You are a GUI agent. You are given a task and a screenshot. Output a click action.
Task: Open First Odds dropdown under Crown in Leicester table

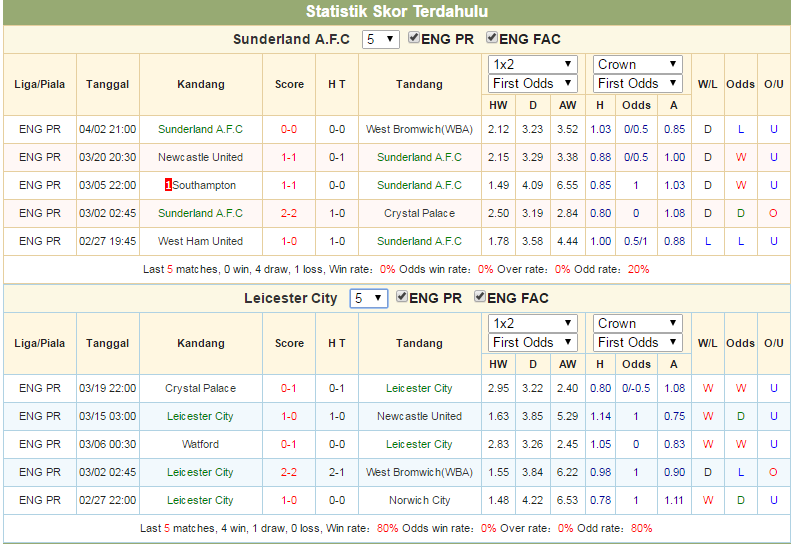638,342
